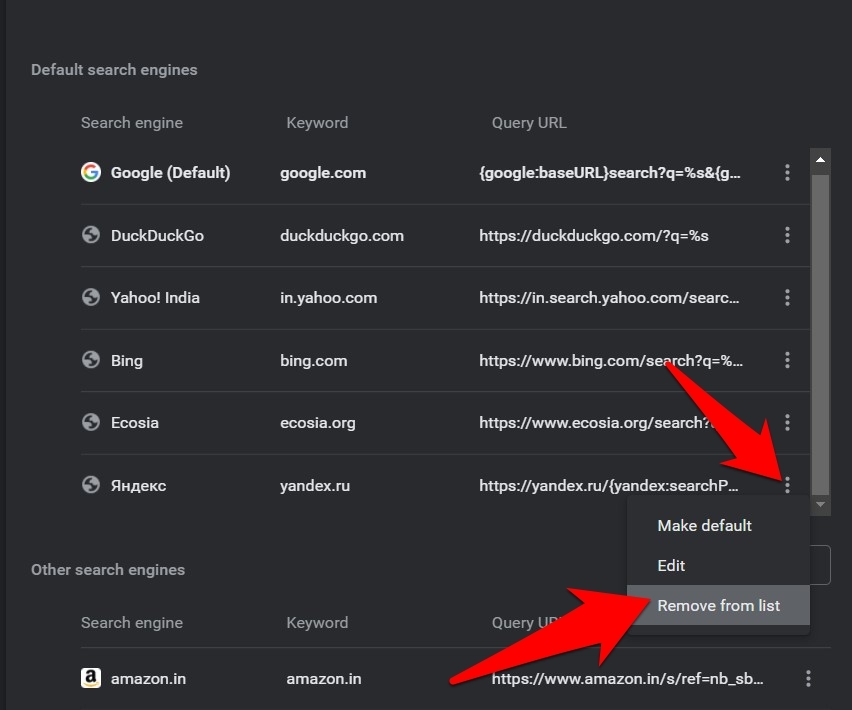Click the www.amazon.in/s/ref=nb_sb query URL
The height and width of the screenshot is (710, 852).
pos(627,678)
